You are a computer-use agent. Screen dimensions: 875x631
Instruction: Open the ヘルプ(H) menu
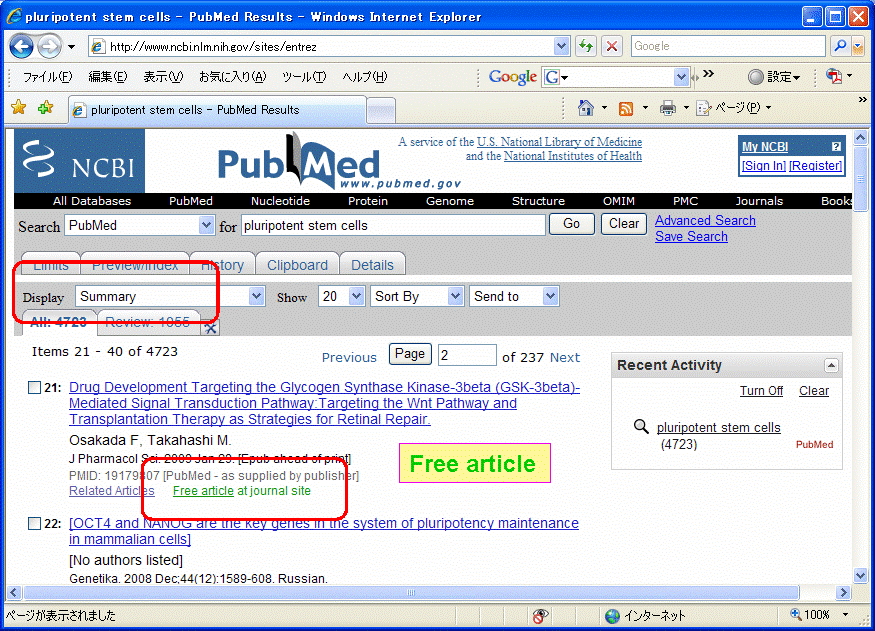tap(364, 77)
